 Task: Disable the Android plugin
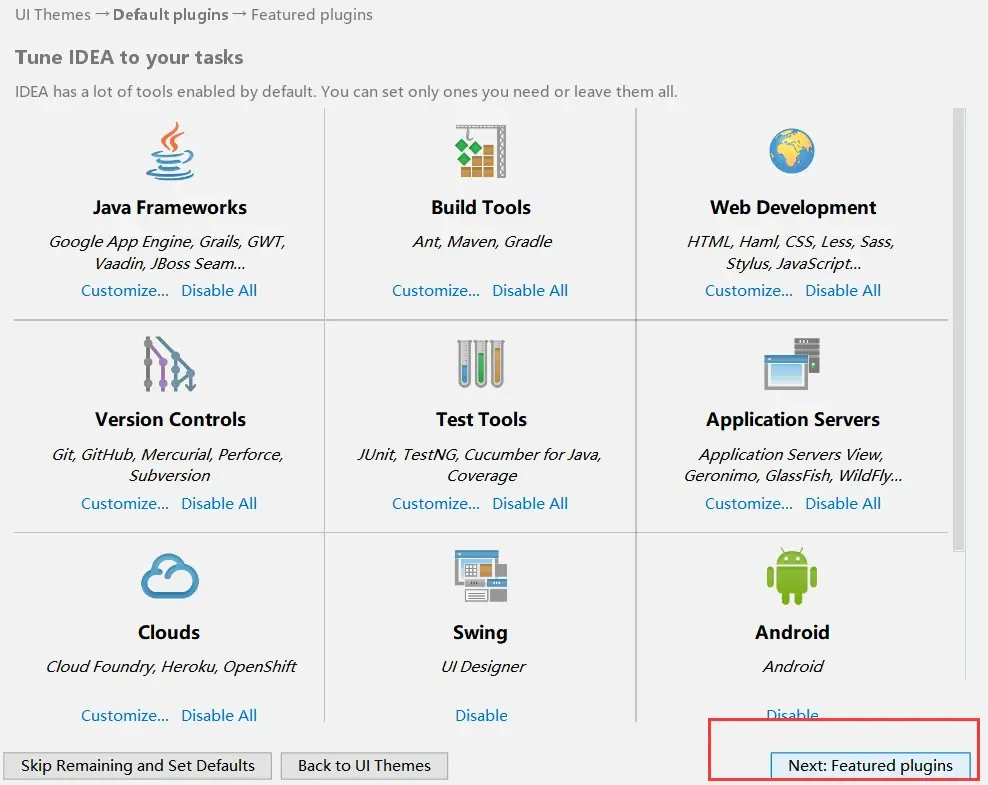point(792,714)
